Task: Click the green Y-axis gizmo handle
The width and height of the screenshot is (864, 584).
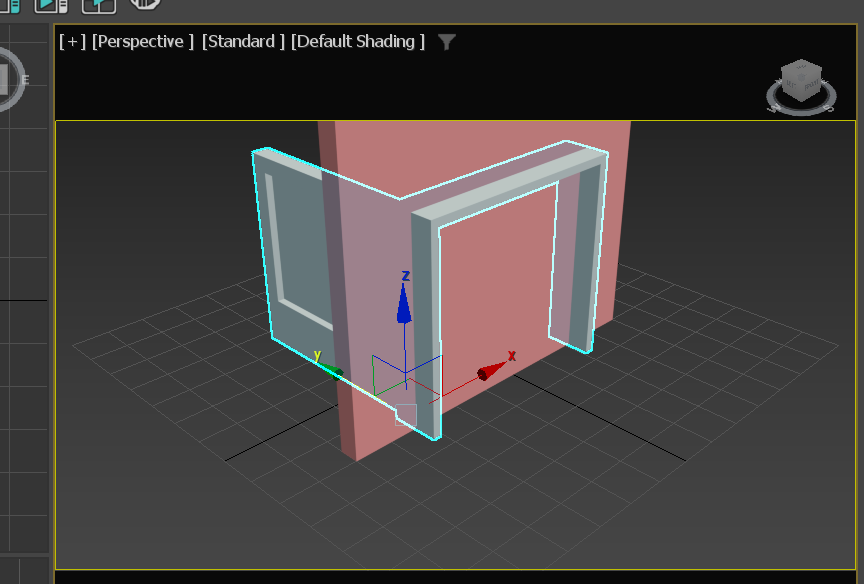Action: click(x=335, y=370)
